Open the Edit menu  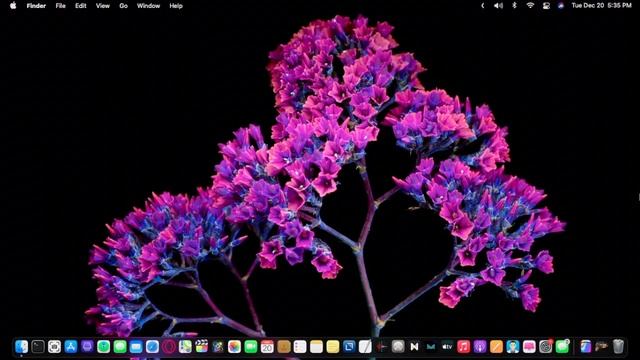pos(80,6)
